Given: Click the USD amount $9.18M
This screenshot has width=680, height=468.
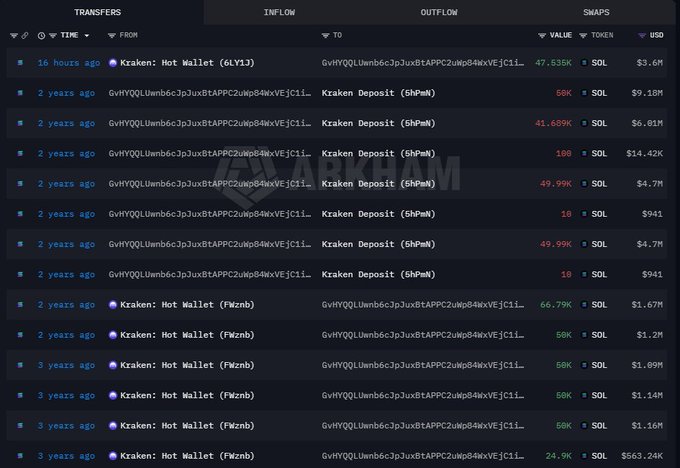Looking at the screenshot, I should [647, 93].
